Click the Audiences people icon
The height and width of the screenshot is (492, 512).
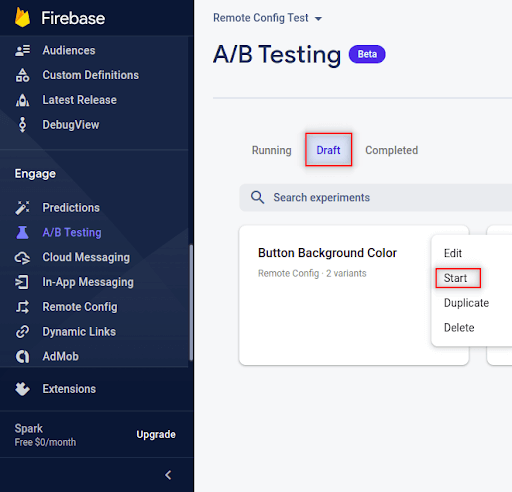(22, 51)
